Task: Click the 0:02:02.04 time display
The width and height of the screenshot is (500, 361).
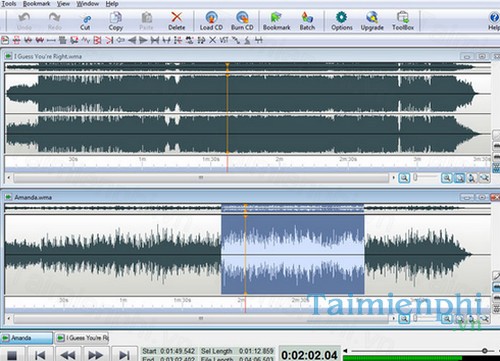Action: click(x=309, y=355)
